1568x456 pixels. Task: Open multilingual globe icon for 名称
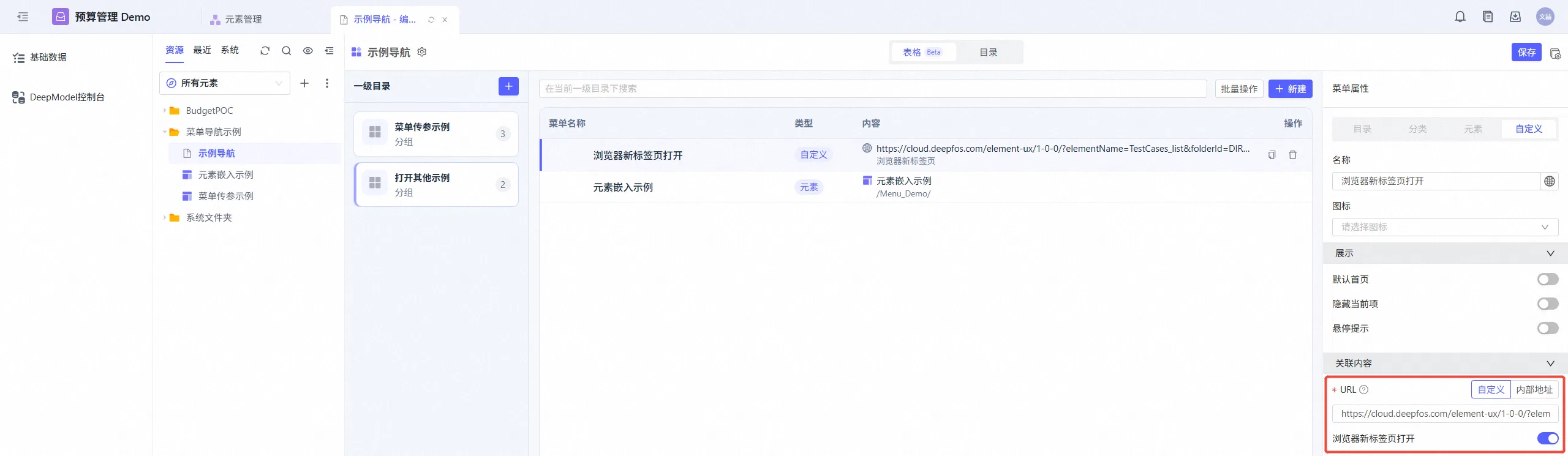pos(1550,181)
